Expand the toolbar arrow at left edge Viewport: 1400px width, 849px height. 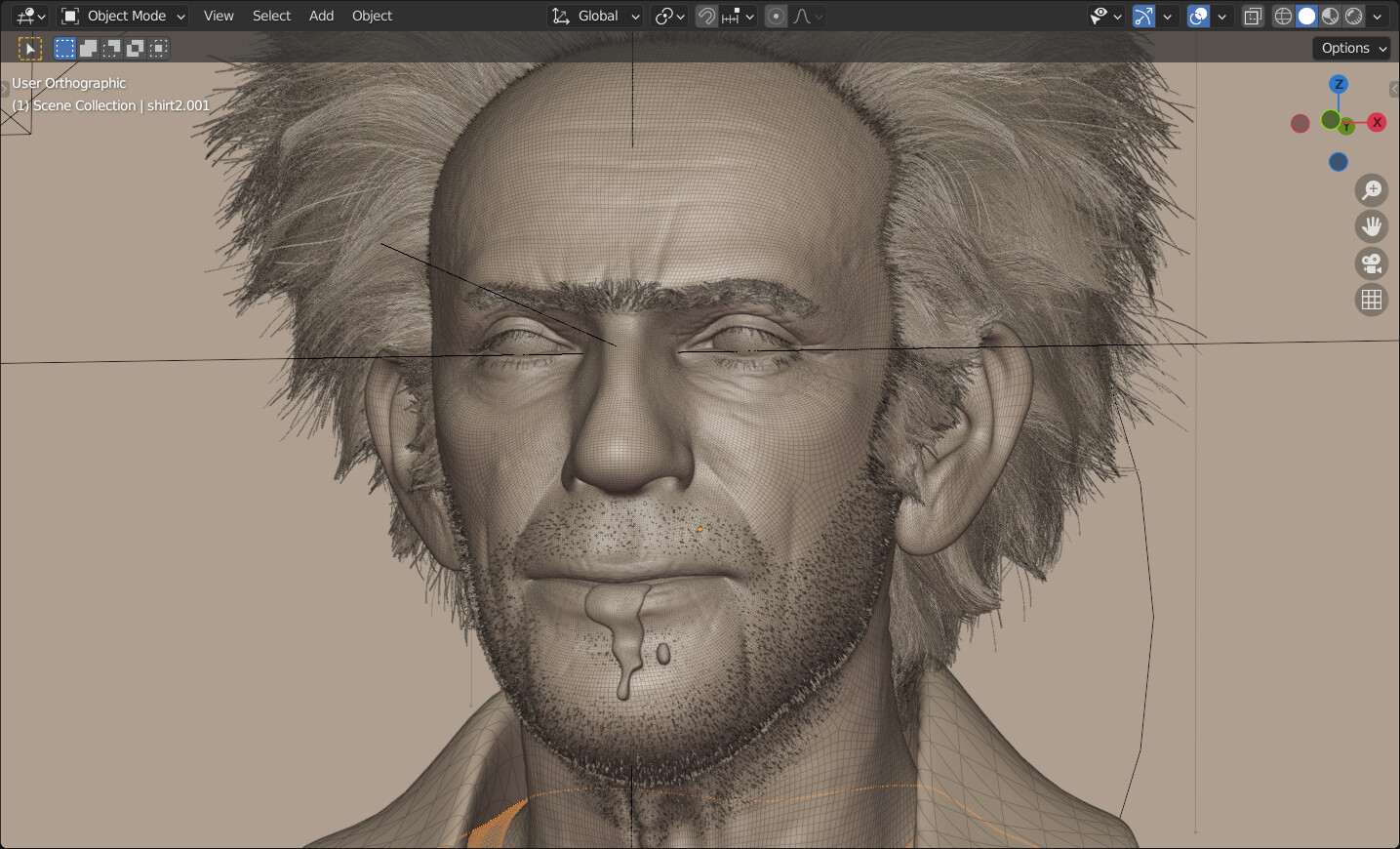(x=4, y=89)
